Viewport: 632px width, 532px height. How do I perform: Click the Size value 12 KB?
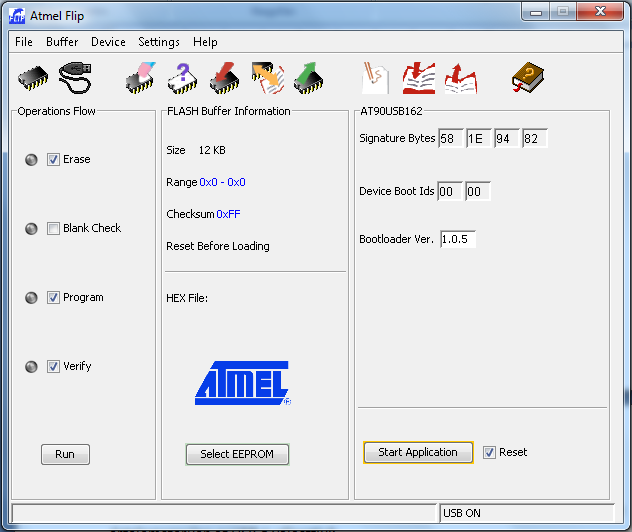tap(212, 150)
